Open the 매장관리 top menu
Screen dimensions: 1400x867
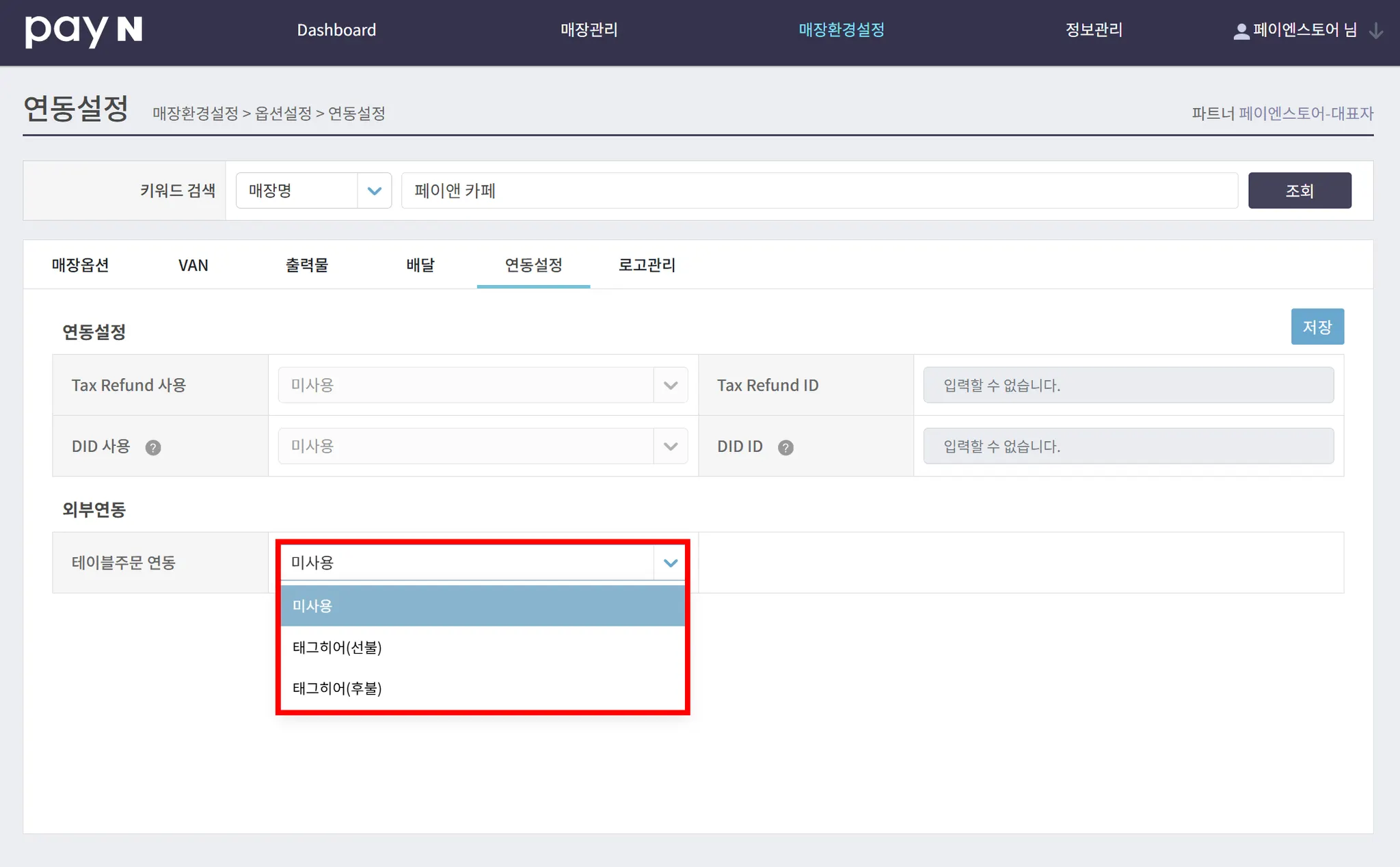pyautogui.click(x=589, y=30)
